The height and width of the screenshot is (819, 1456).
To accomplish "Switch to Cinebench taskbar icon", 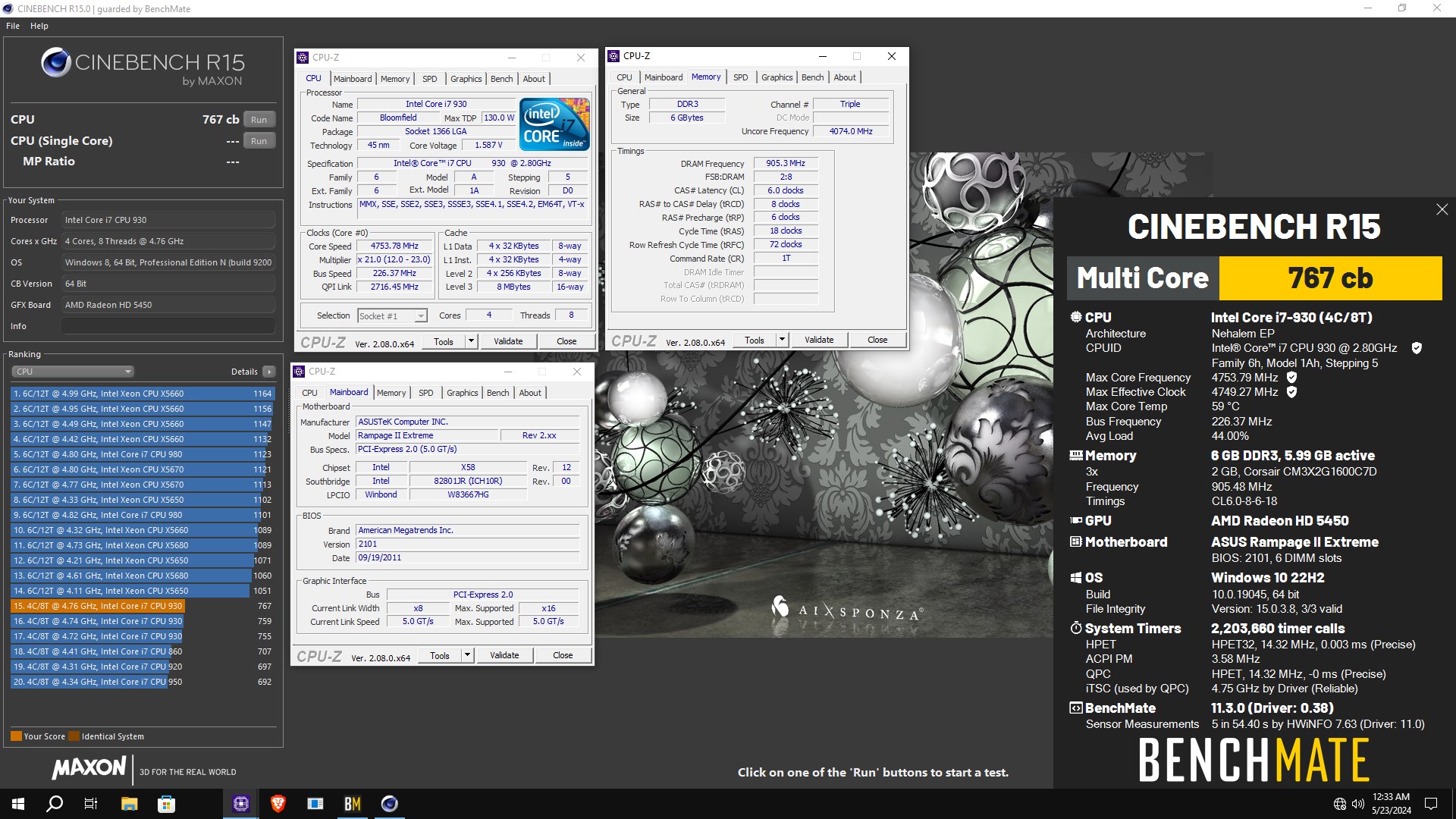I will pyautogui.click(x=390, y=804).
